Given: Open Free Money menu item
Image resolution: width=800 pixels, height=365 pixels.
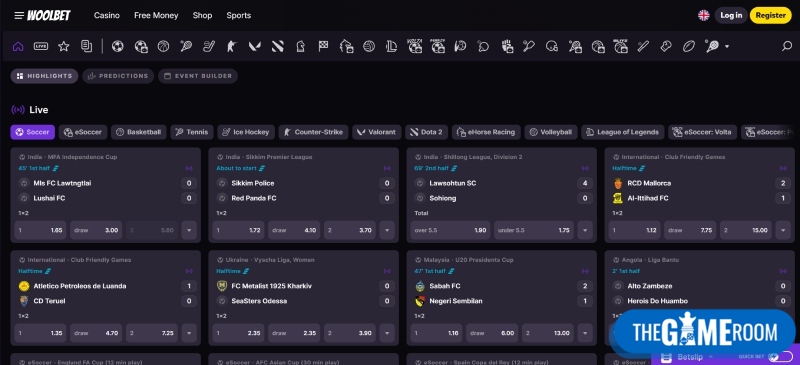Looking at the screenshot, I should 156,15.
